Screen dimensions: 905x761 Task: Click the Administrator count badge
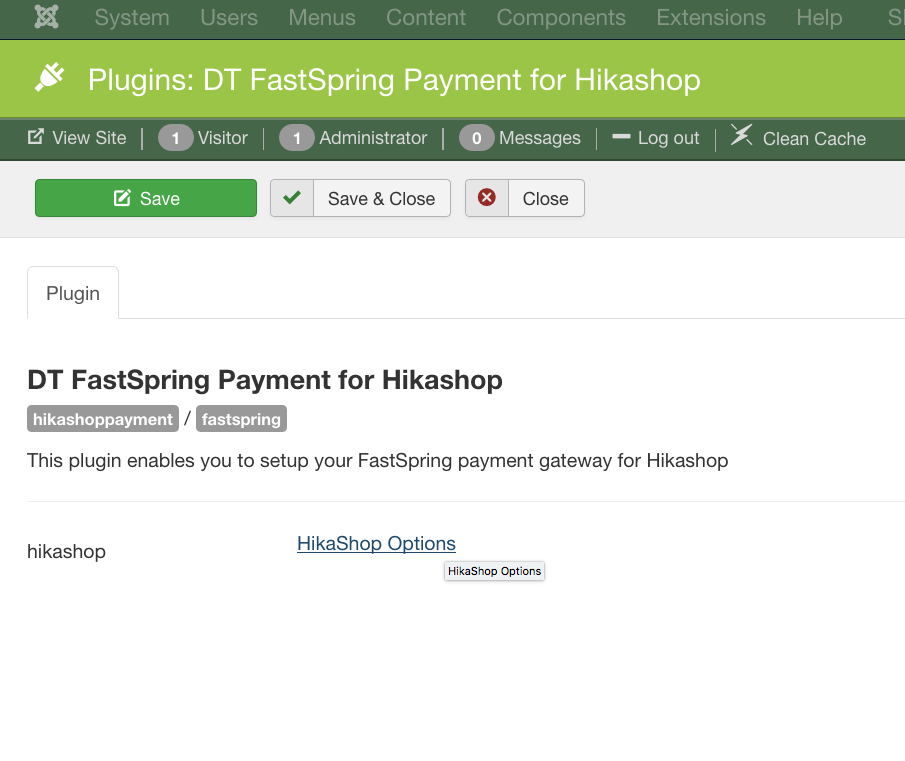297,138
